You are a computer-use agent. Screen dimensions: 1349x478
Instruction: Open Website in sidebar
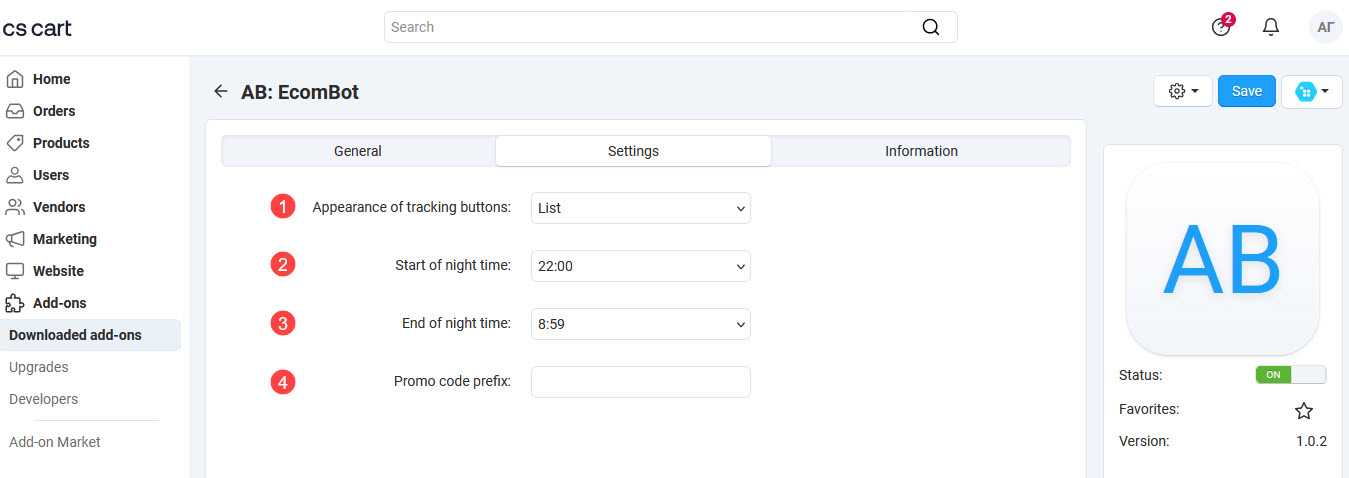click(x=58, y=271)
